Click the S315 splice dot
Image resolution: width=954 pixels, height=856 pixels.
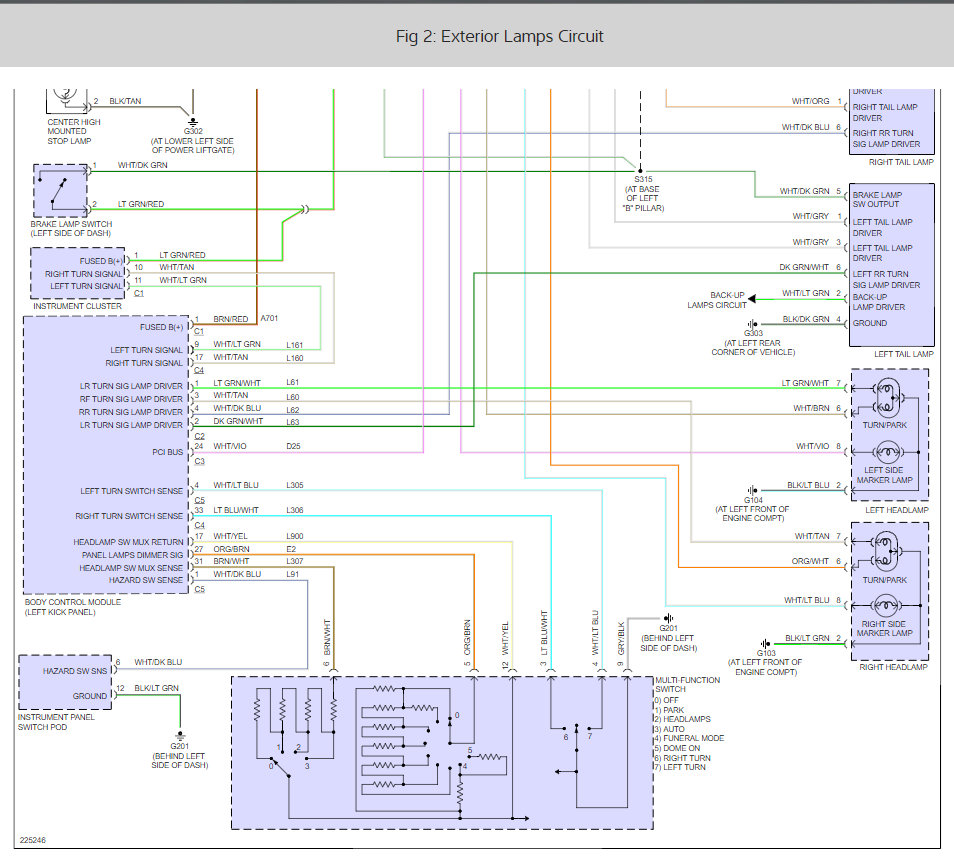click(640, 171)
